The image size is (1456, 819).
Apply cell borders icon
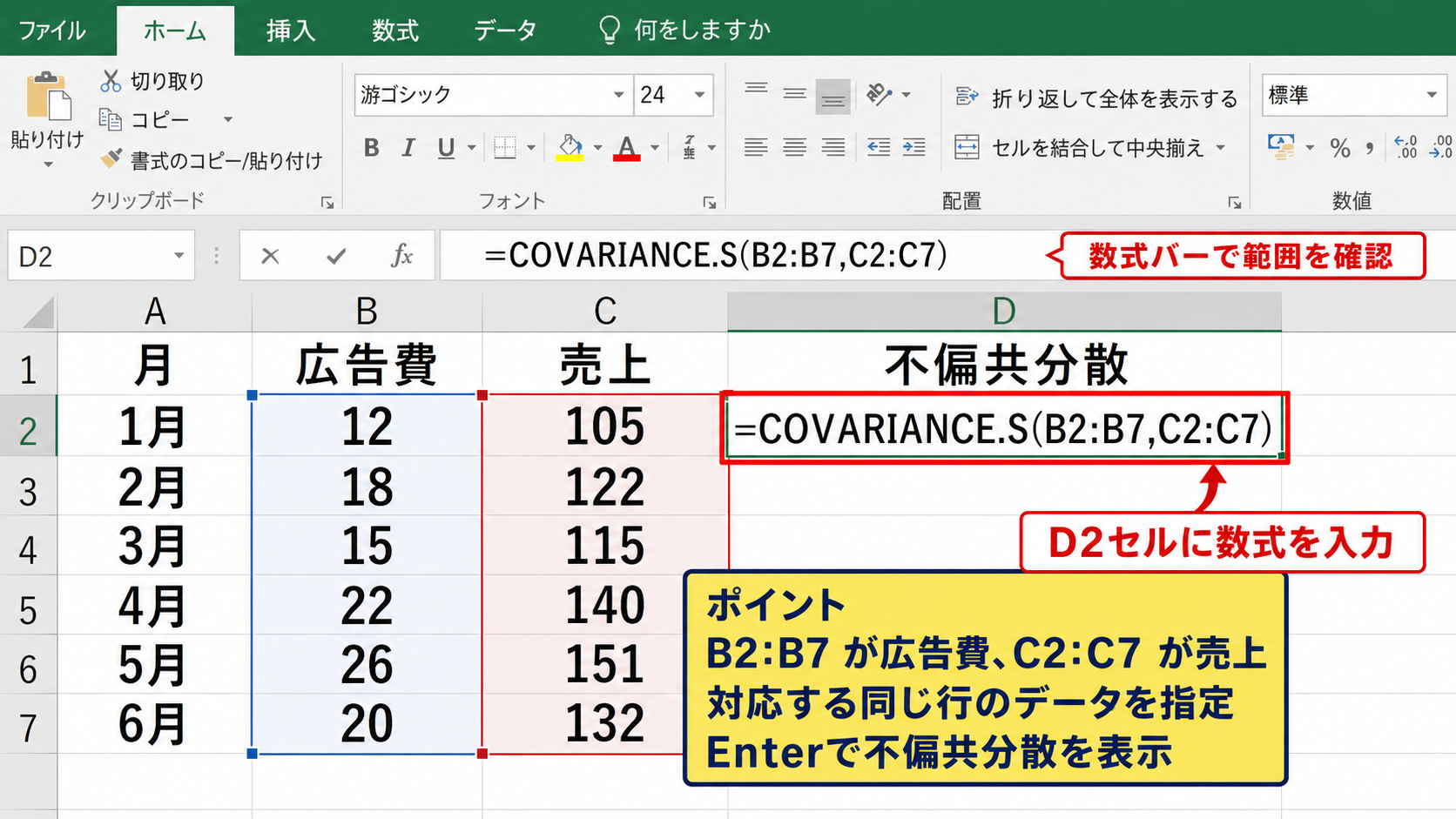click(x=505, y=148)
